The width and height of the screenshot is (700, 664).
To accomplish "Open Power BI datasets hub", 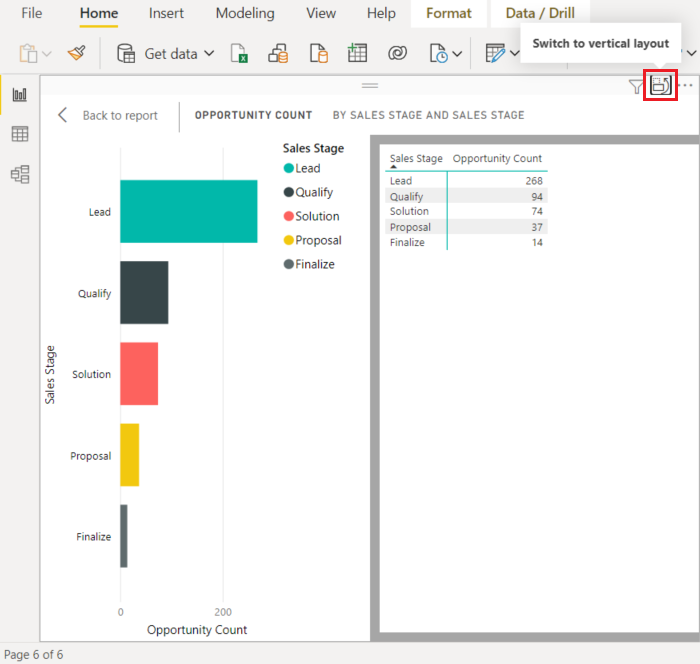I will pyautogui.click(x=278, y=54).
